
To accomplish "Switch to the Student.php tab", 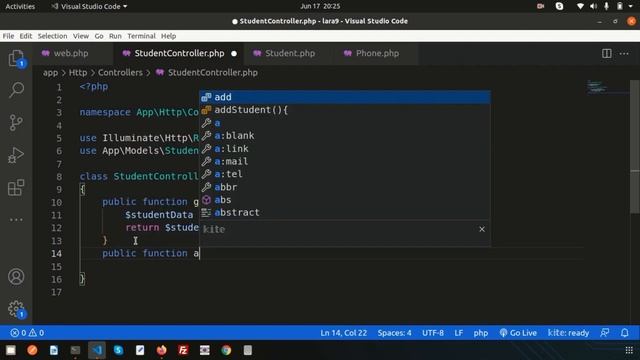I will (x=289, y=53).
